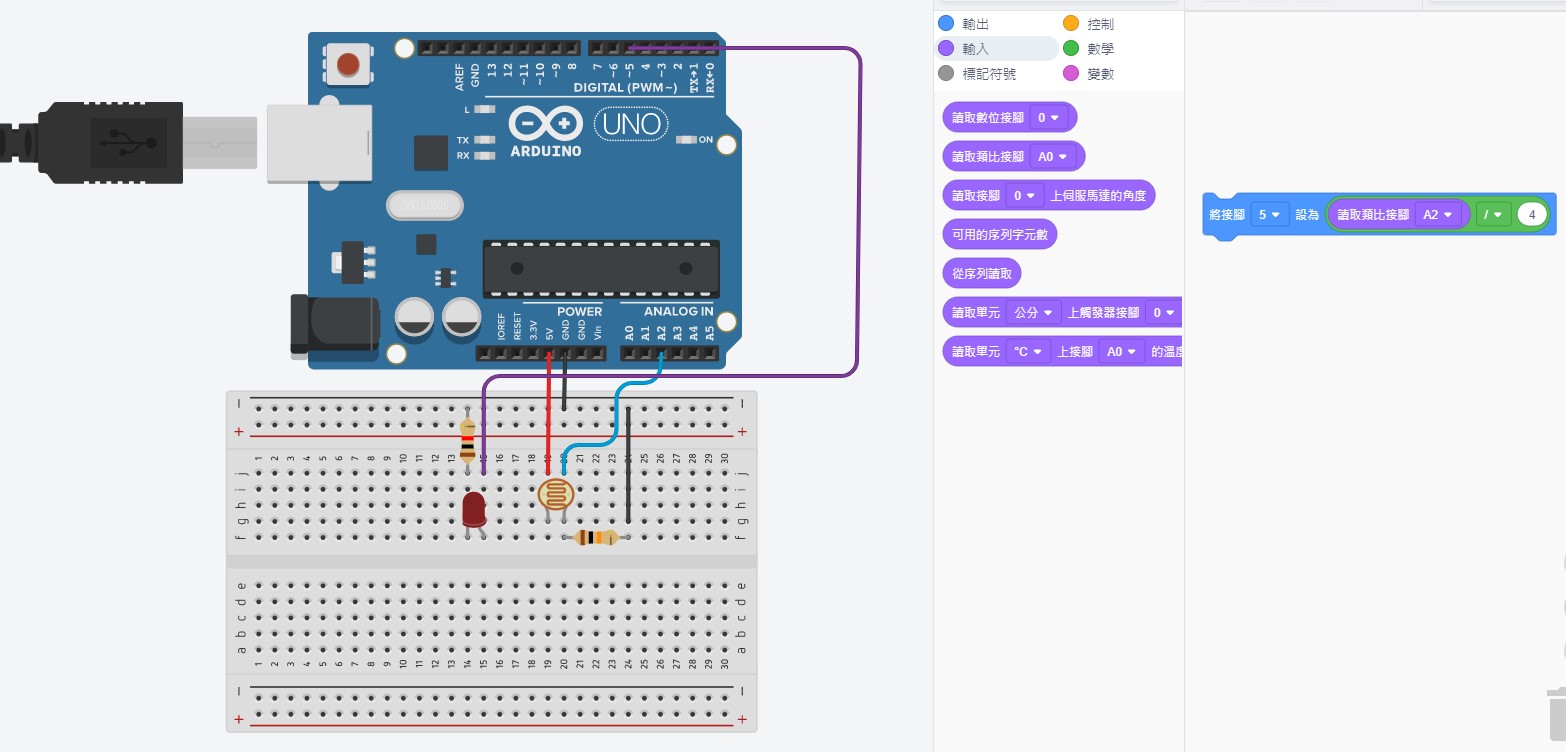Image resolution: width=1566 pixels, height=752 pixels.
Task: Click the divisor value 4 field
Action: point(1531,214)
